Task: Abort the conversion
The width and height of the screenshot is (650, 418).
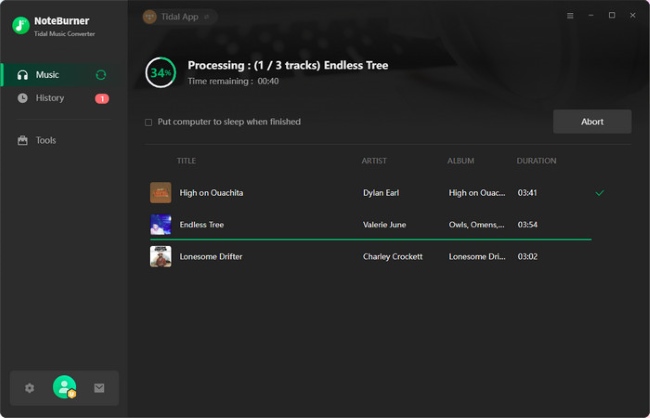Action: pyautogui.click(x=592, y=122)
